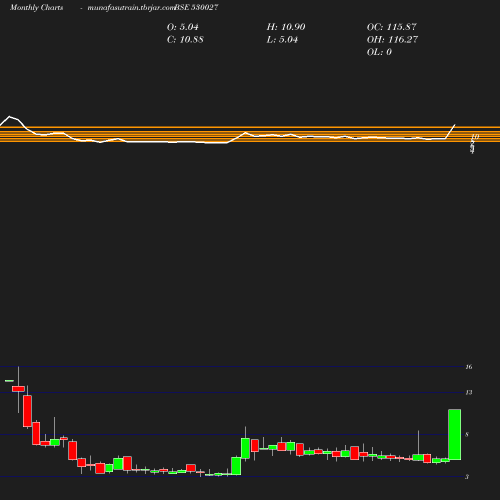The width and height of the screenshot is (500, 500).
Task: Click the BSE 530027 symbol label
Action: point(196,7)
